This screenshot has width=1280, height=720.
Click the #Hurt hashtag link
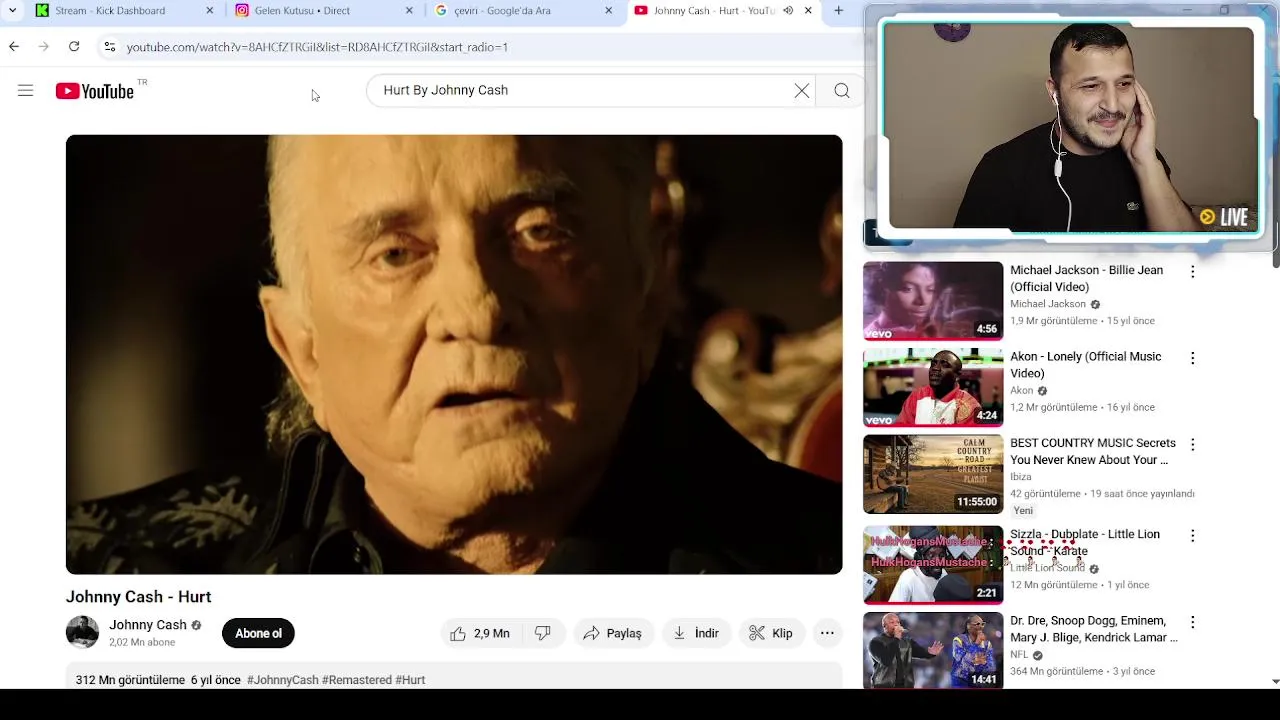click(x=410, y=680)
